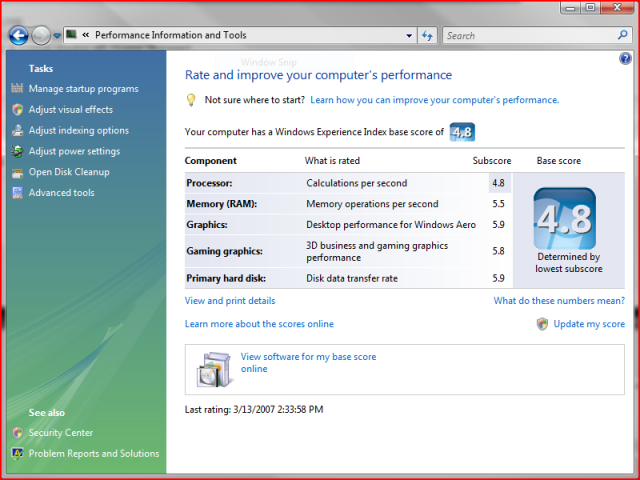Select the Gaming graphics row label
Image resolution: width=640 pixels, height=480 pixels.
(224, 251)
